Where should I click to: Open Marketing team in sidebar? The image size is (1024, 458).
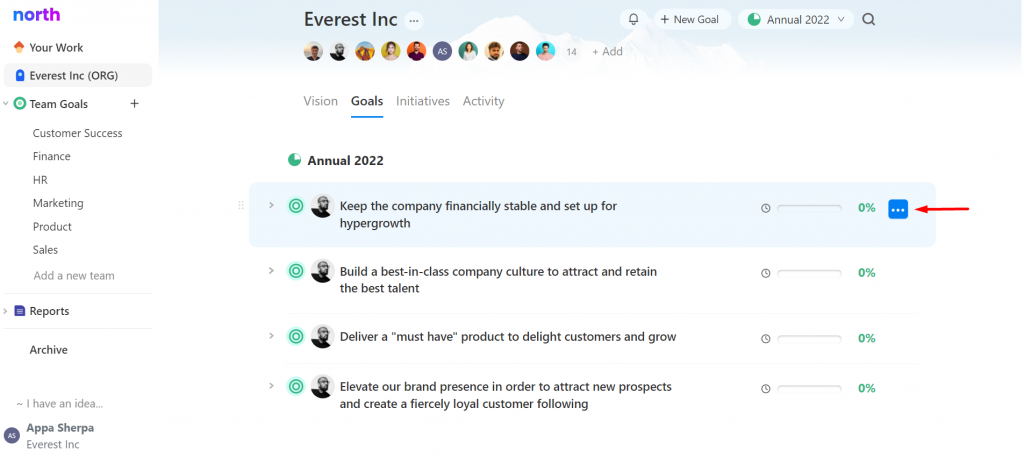click(58, 203)
